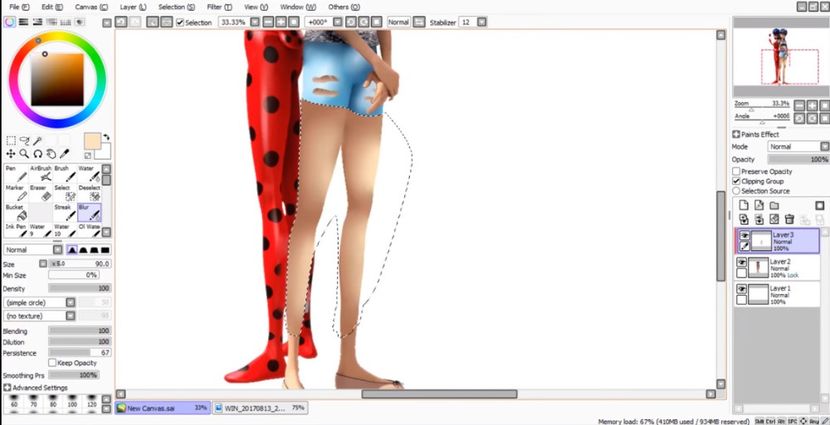Select the Marker tool
Screen dimensions: 830x425
[x=15, y=193]
